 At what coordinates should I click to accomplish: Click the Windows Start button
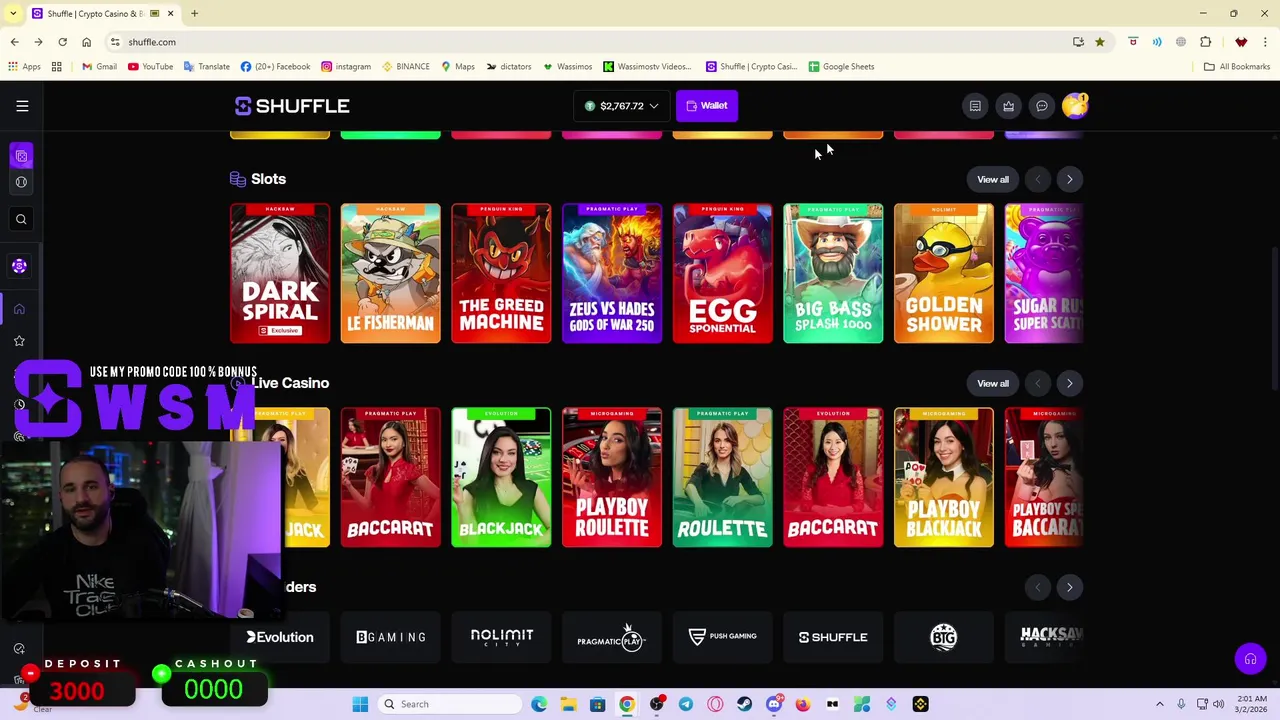[360, 704]
